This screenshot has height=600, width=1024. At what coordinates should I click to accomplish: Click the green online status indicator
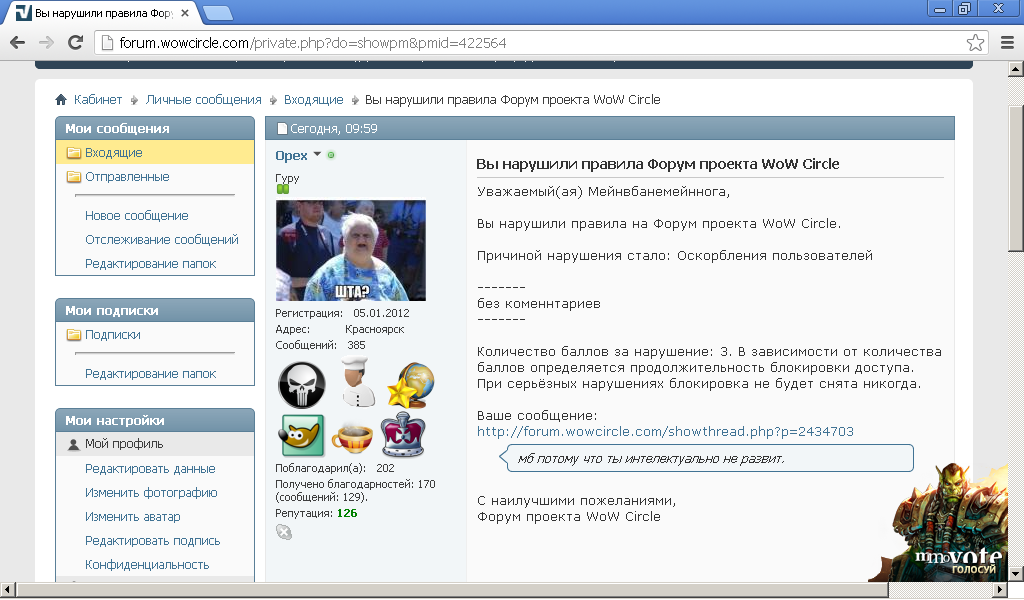coord(331,155)
